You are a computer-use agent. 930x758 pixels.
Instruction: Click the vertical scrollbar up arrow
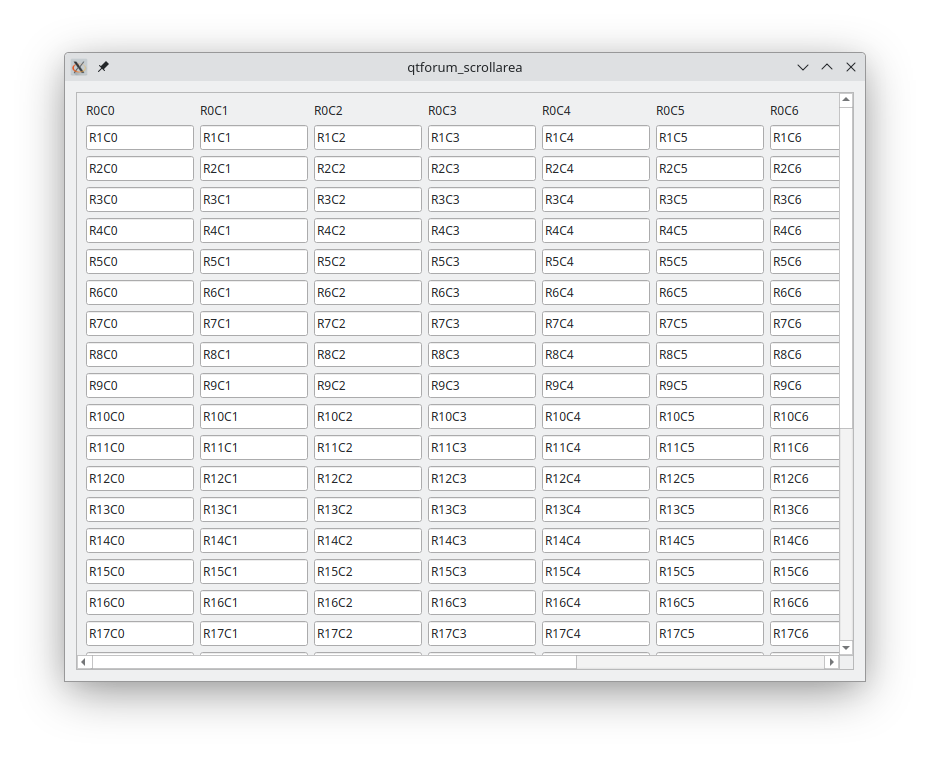point(846,100)
